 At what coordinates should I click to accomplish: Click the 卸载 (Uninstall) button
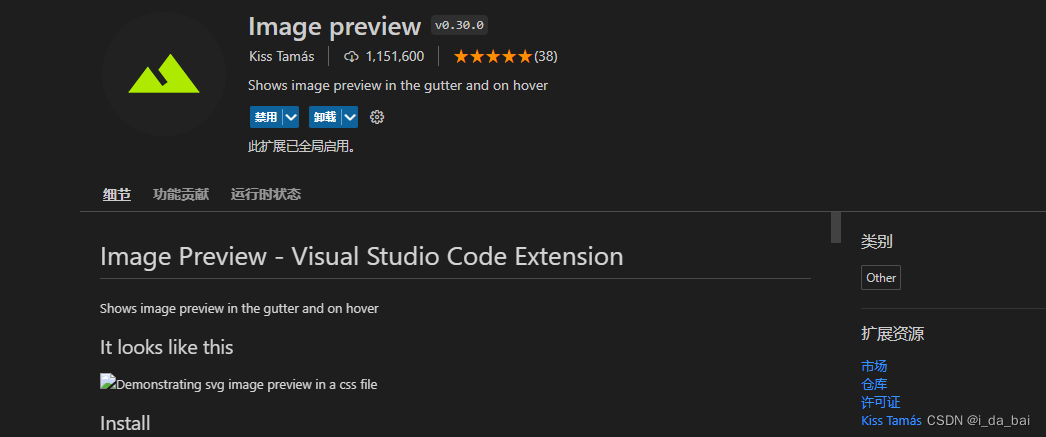point(325,117)
